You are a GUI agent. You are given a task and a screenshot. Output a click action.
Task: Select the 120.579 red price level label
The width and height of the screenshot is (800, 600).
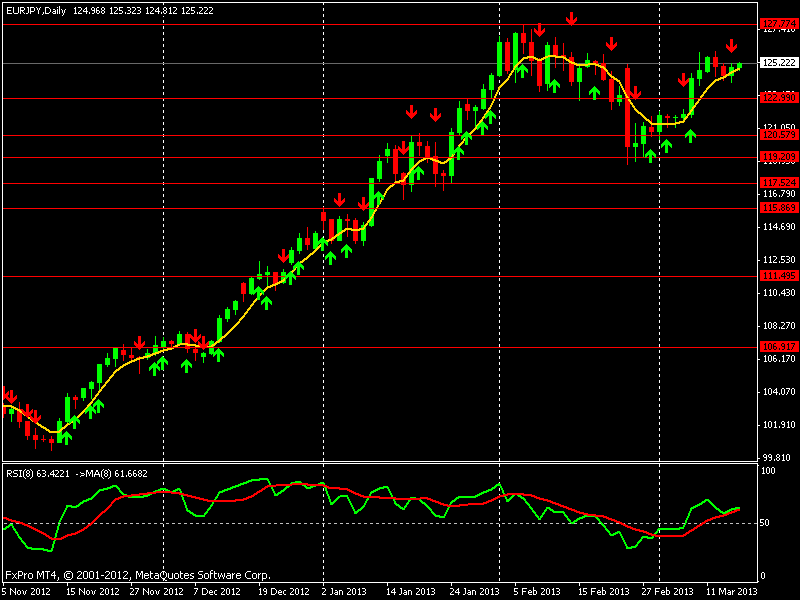click(x=779, y=135)
